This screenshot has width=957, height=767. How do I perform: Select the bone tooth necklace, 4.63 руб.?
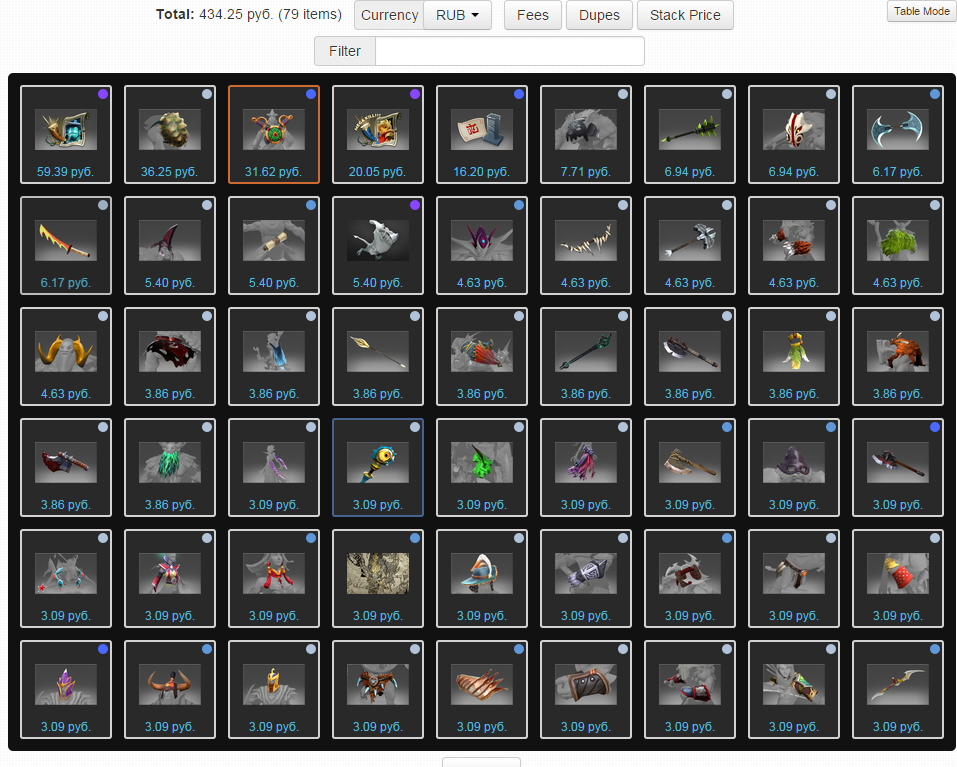pyautogui.click(x=586, y=245)
